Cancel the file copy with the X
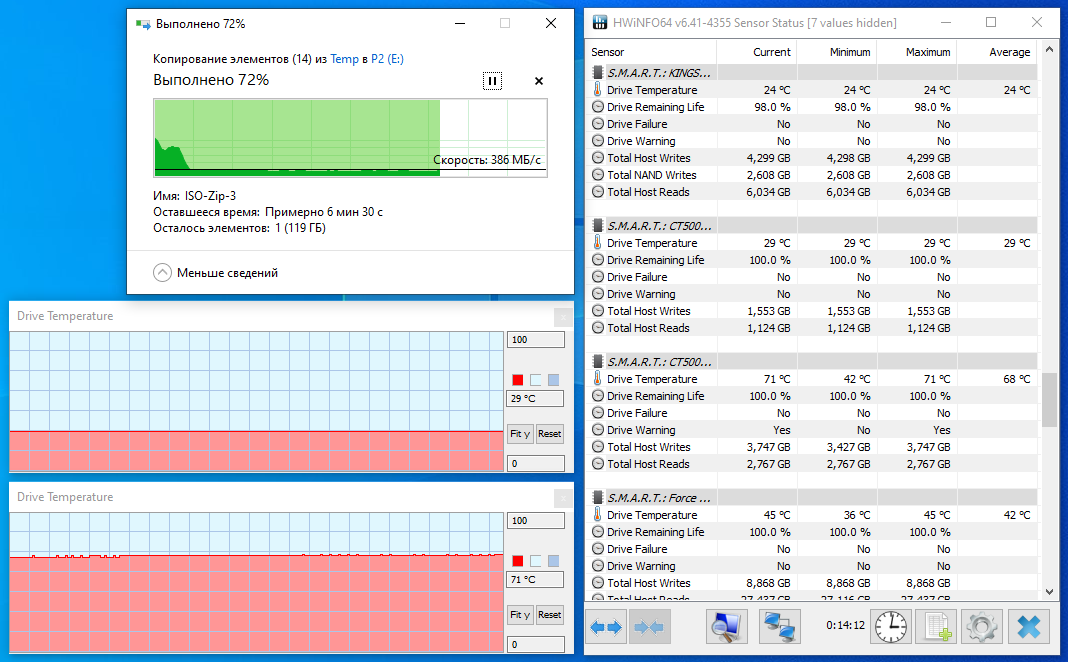Image resolution: width=1068 pixels, height=662 pixels. pos(538,80)
